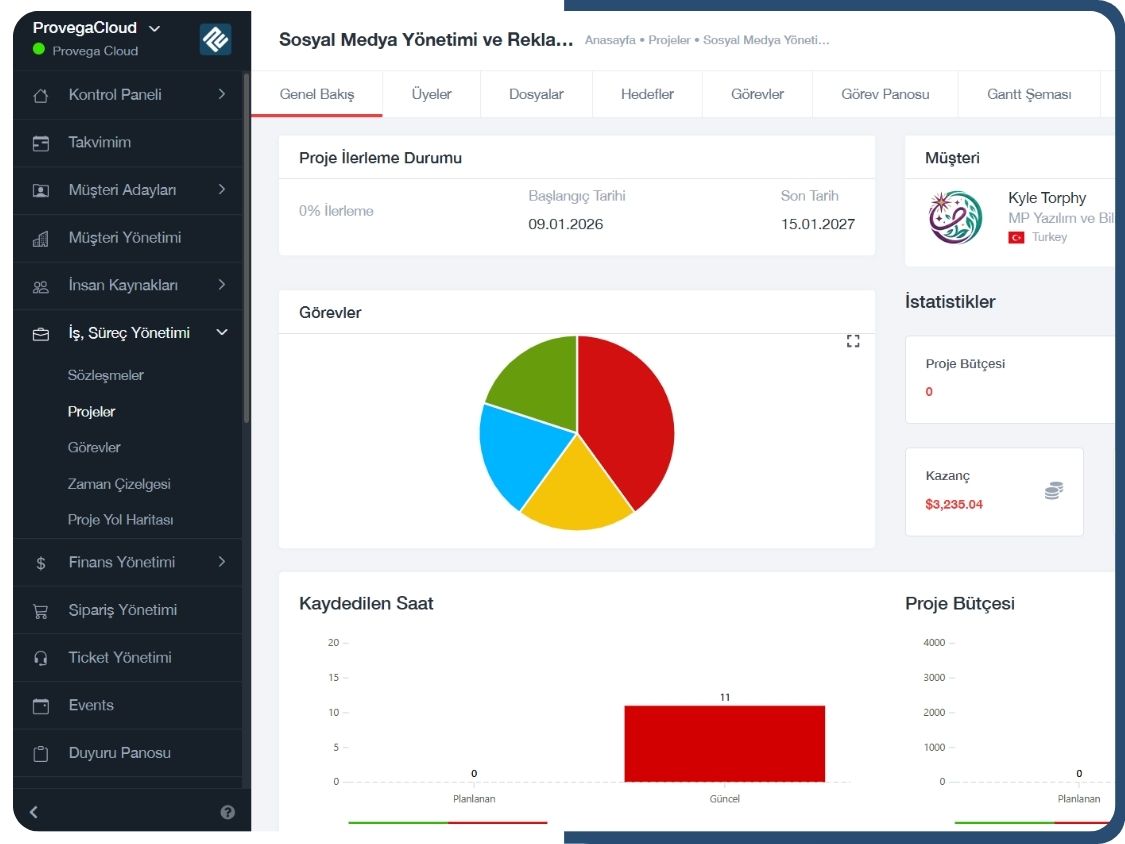
Task: Click the Kazanç coins icon
Action: point(1053,490)
